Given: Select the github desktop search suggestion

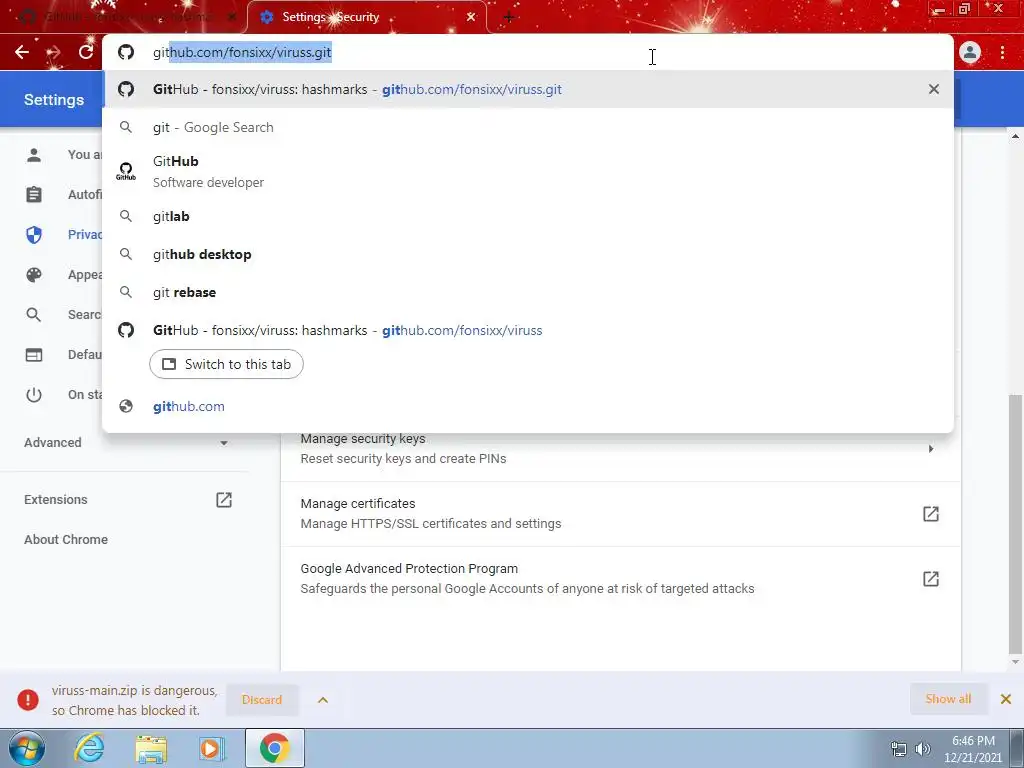Looking at the screenshot, I should [528, 254].
